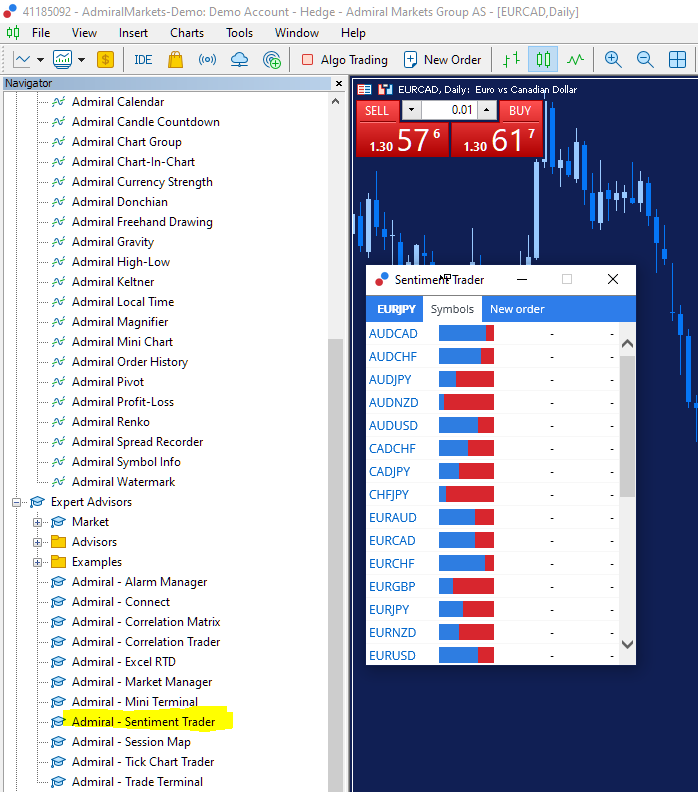Image resolution: width=698 pixels, height=792 pixels.
Task: Click the SELL button on chart
Action: click(x=377, y=111)
